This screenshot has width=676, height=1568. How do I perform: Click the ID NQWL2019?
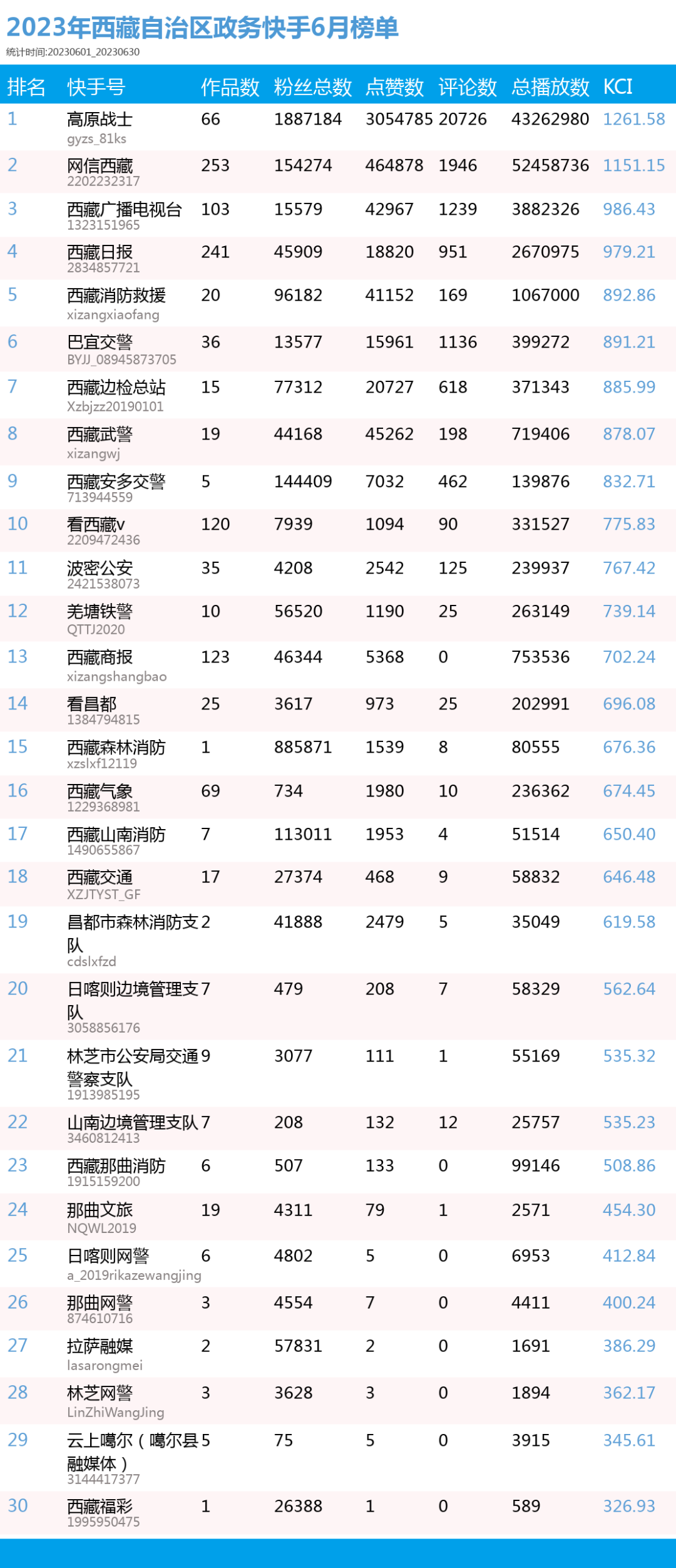click(x=101, y=1228)
